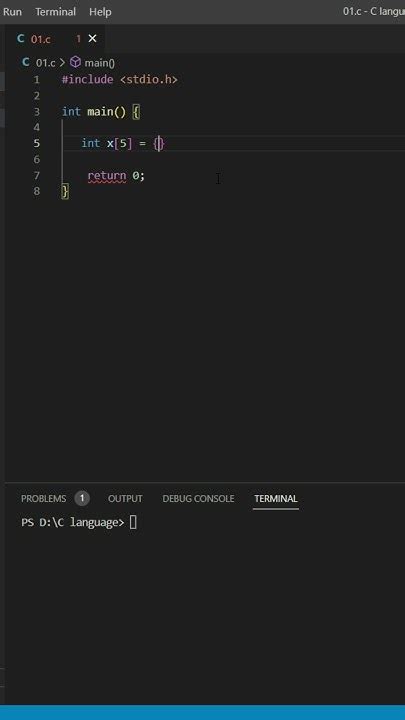Image resolution: width=405 pixels, height=720 pixels.
Task: Click the C file icon in 01.c tab
Action: coord(20,39)
